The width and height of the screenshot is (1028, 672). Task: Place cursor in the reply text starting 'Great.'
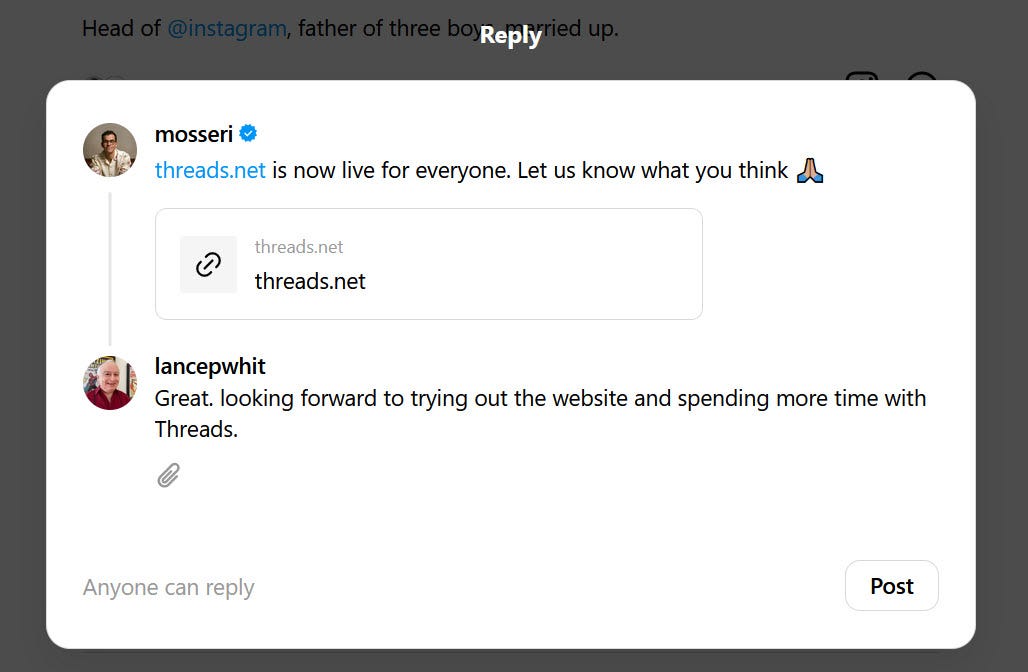(x=540, y=414)
